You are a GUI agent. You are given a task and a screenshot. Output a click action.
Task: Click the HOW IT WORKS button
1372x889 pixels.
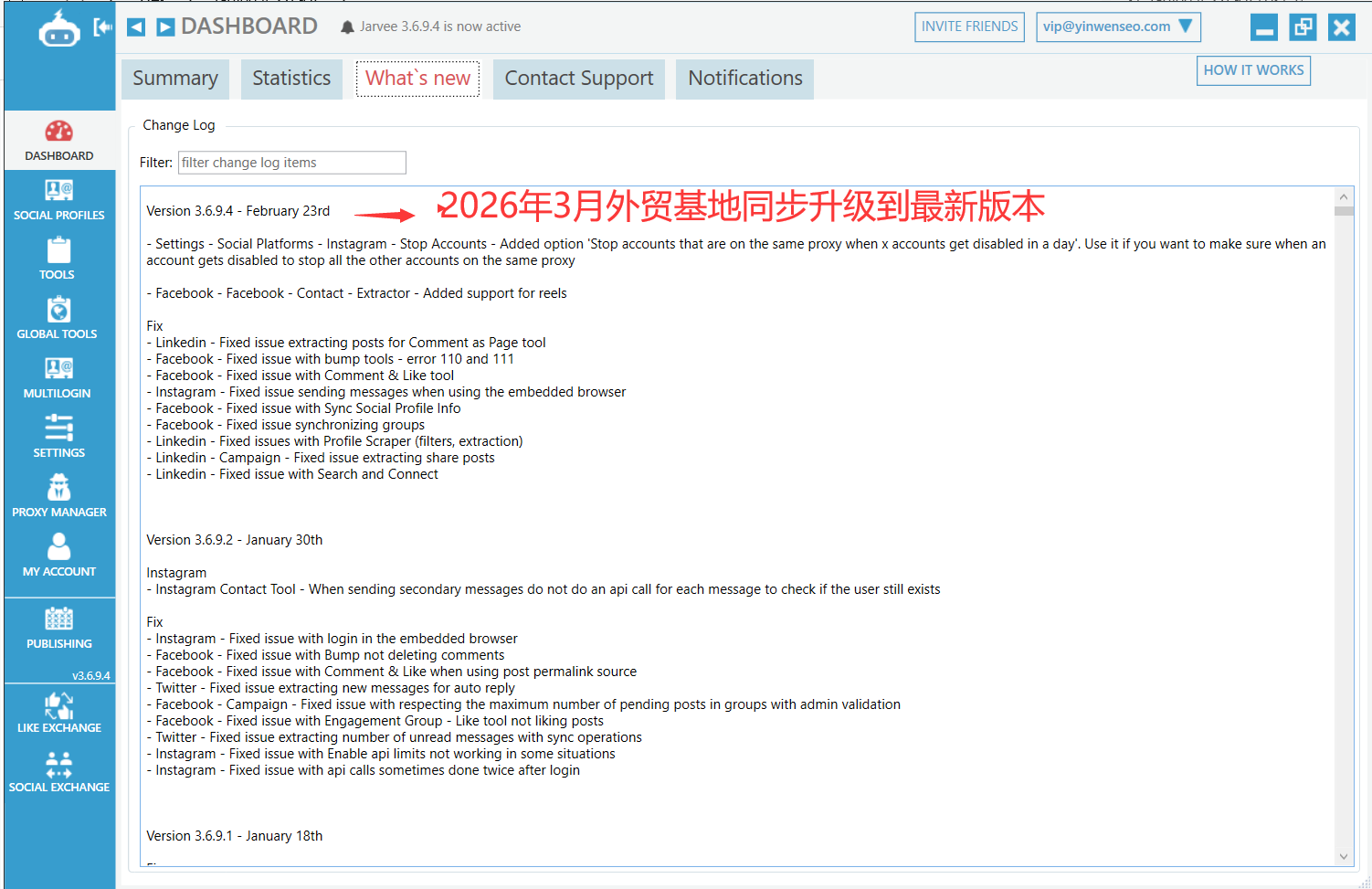[x=1253, y=70]
